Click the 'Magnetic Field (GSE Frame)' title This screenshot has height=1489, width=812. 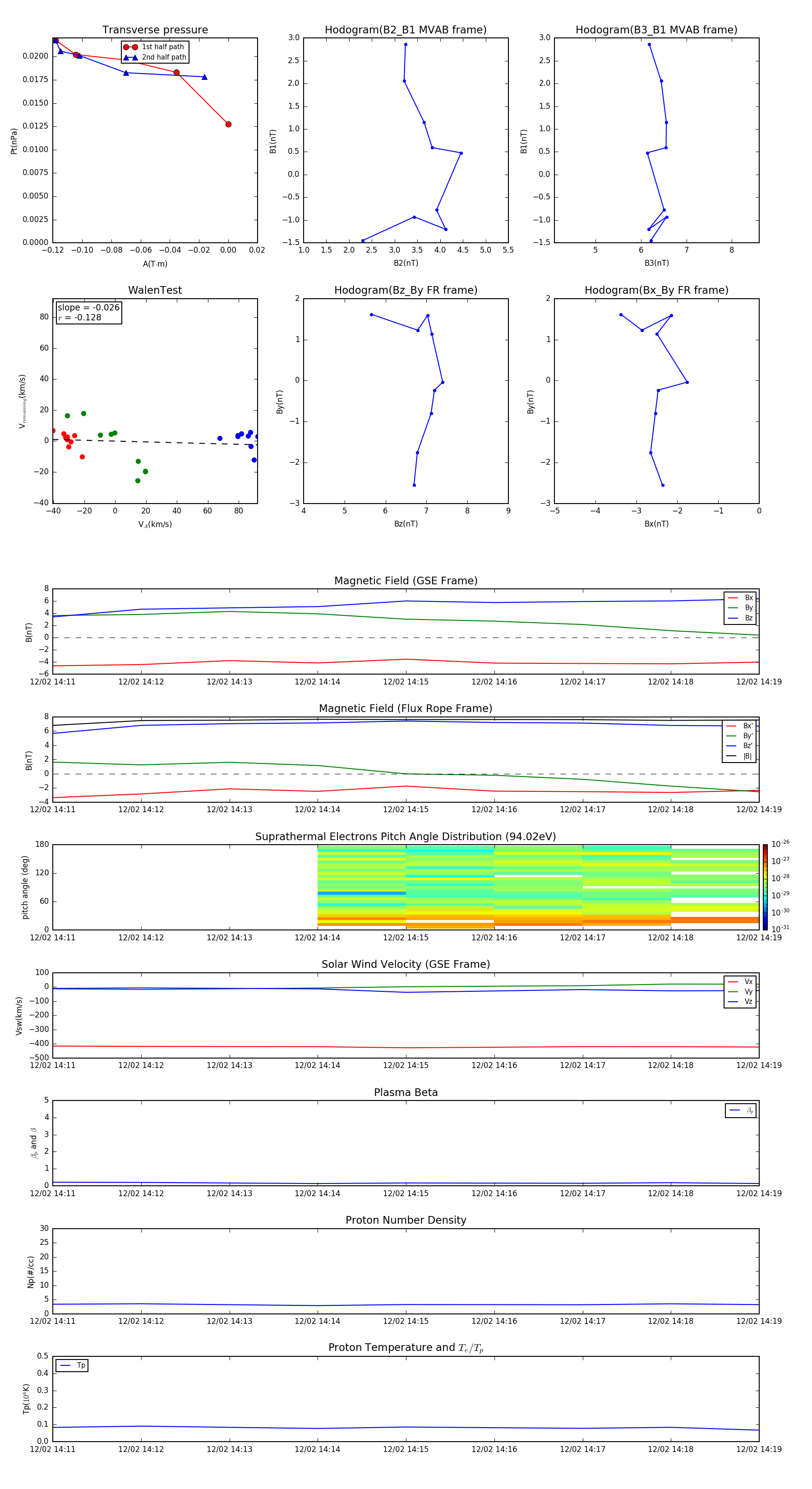pos(406,581)
